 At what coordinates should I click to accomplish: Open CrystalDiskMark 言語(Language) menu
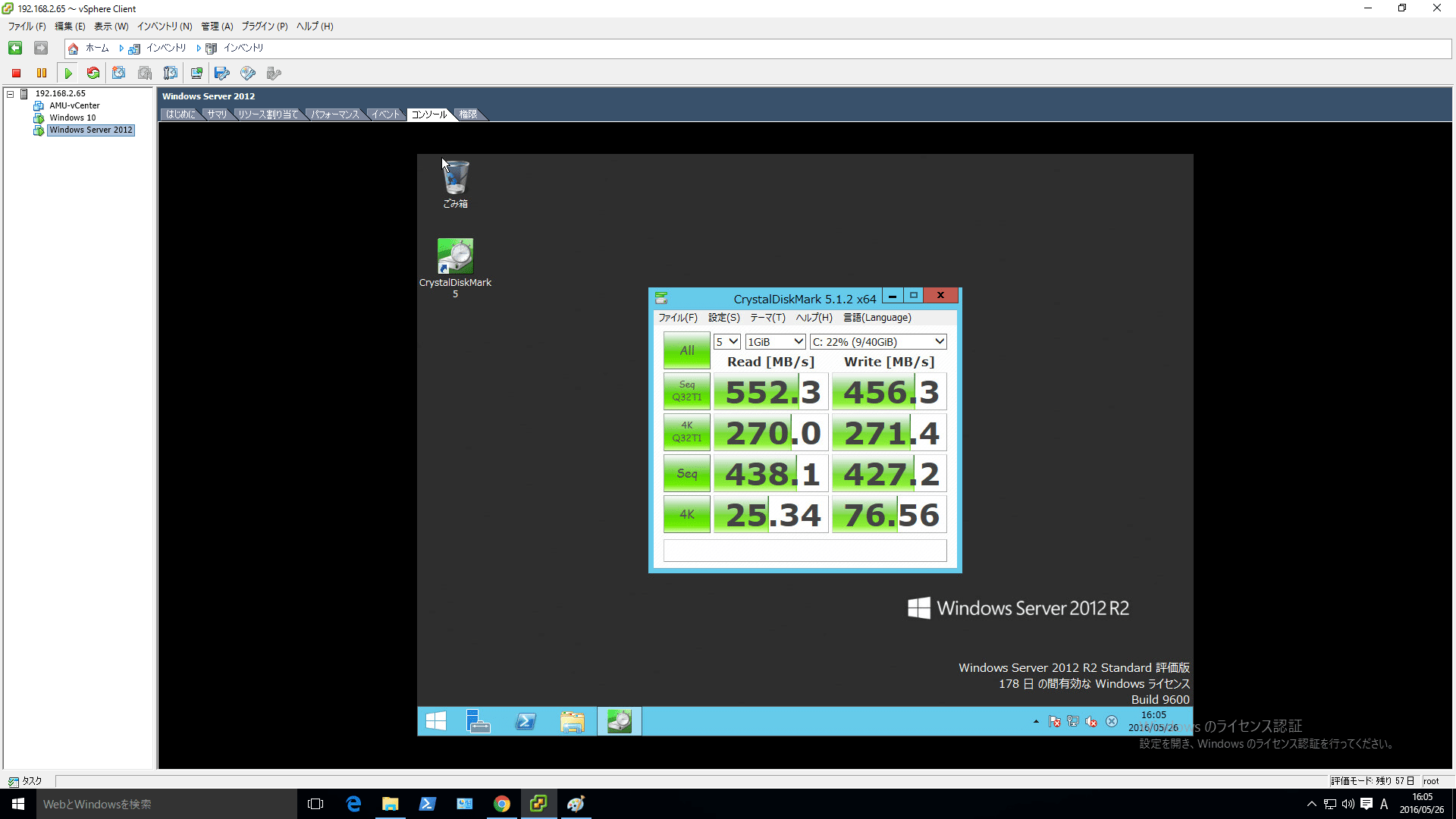877,318
